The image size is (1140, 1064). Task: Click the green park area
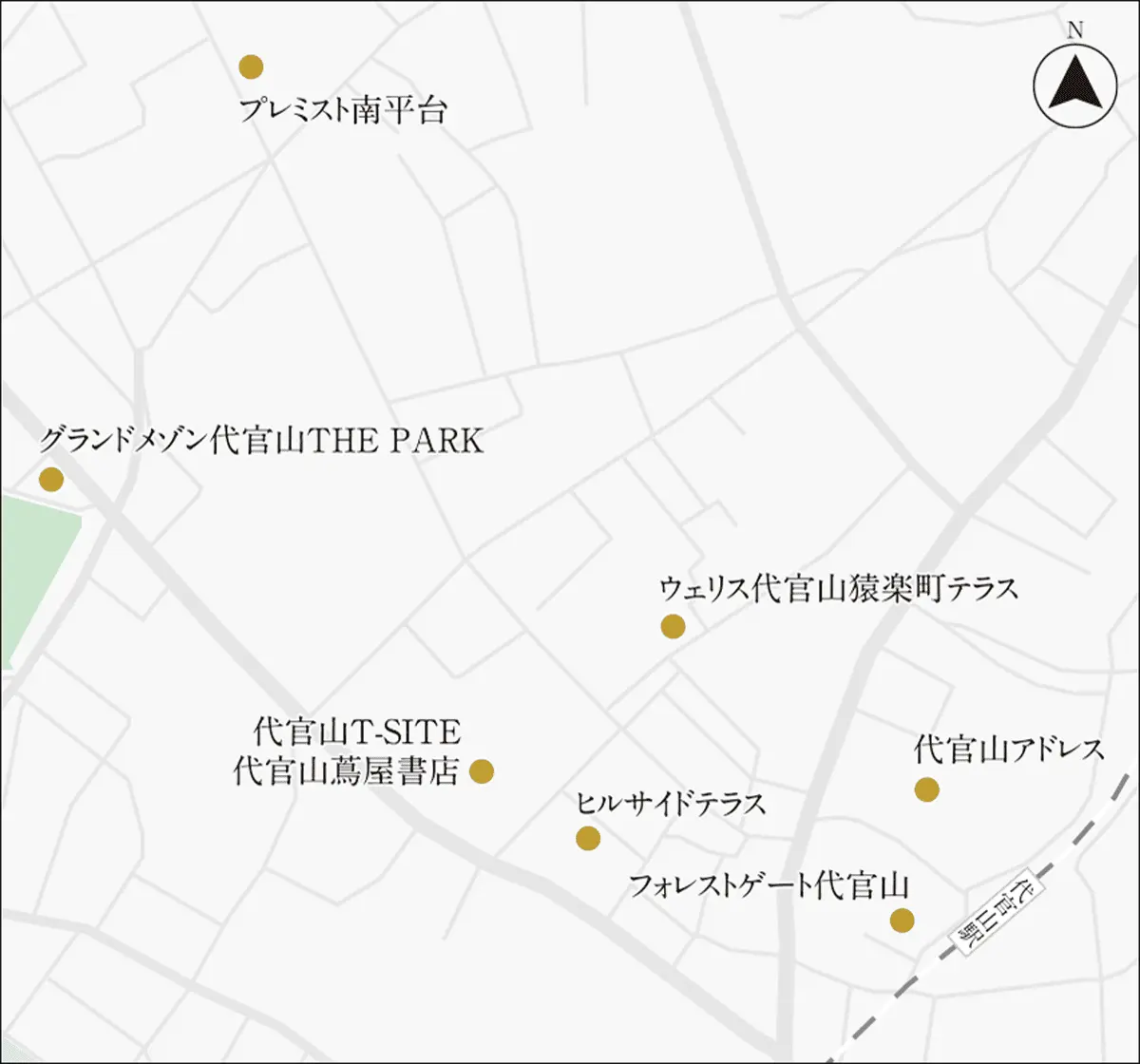(36, 579)
